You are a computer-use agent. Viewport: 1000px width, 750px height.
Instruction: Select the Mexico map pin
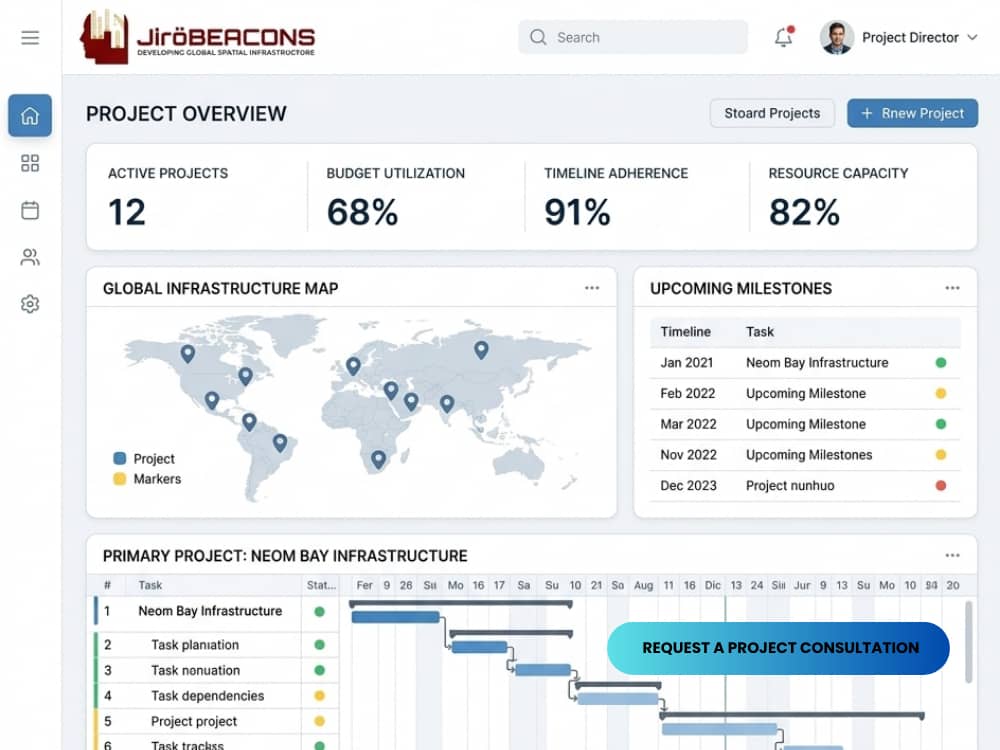click(212, 400)
